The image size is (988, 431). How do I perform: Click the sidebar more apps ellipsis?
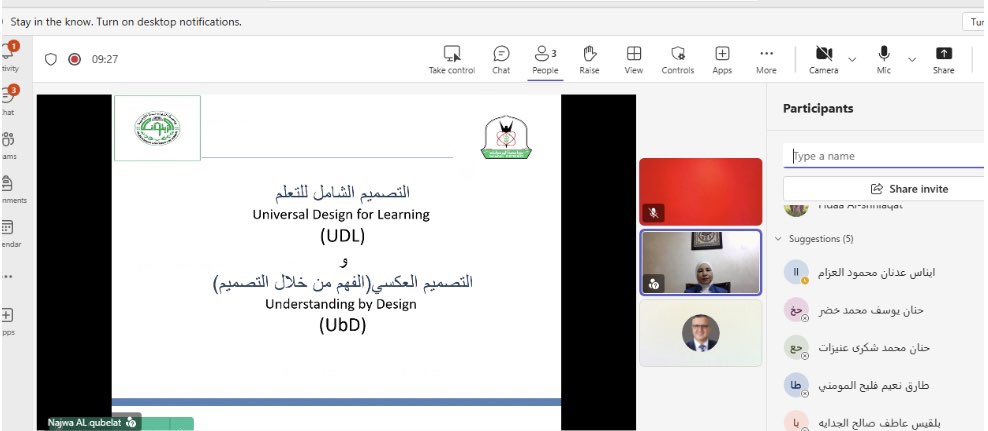point(8,276)
